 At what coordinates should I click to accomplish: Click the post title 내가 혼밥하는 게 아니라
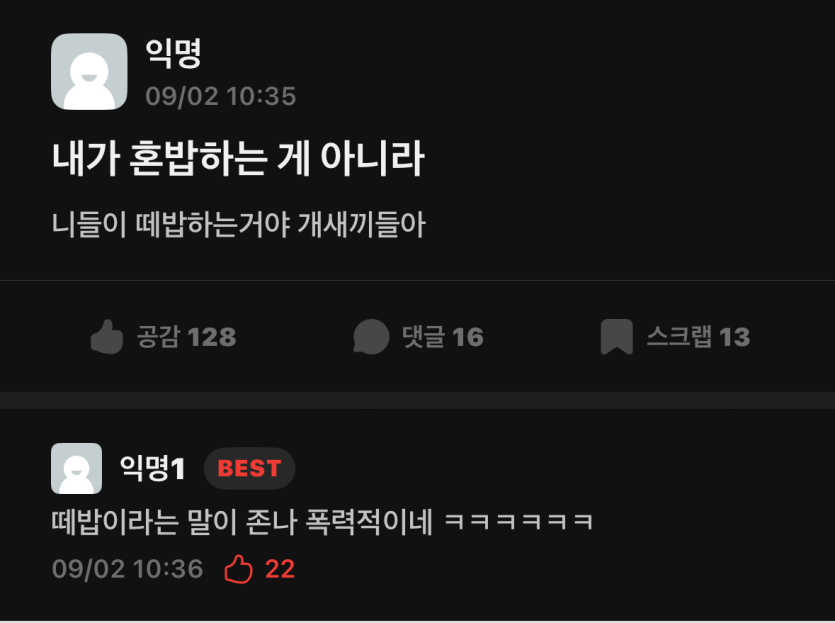point(238,159)
